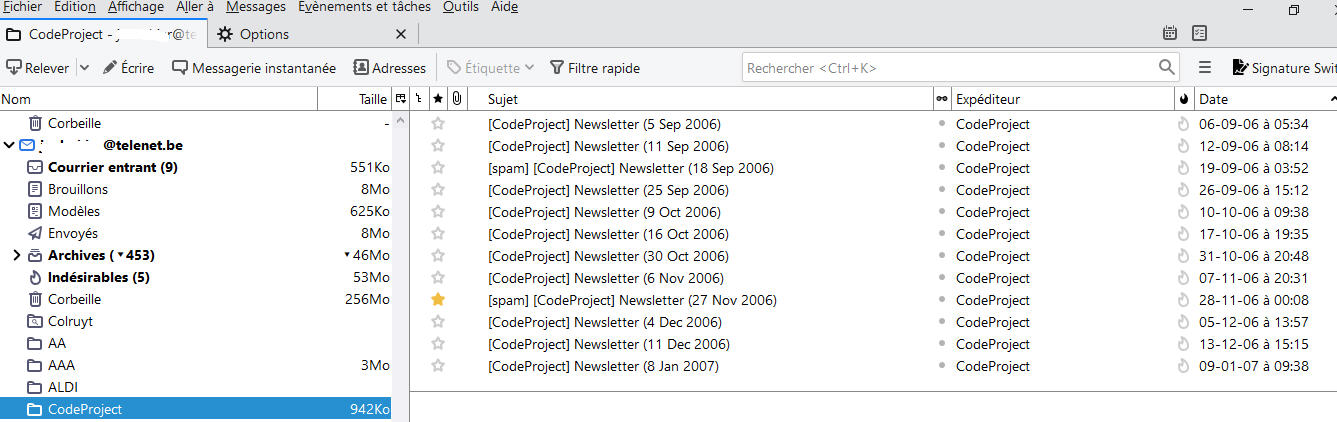Click the Écrire compose button

[128, 68]
